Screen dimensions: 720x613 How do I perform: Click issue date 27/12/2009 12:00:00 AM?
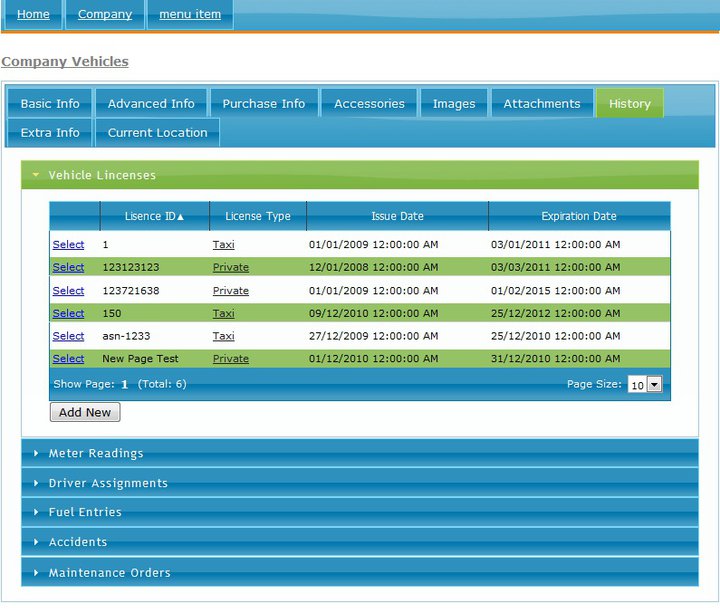373,336
